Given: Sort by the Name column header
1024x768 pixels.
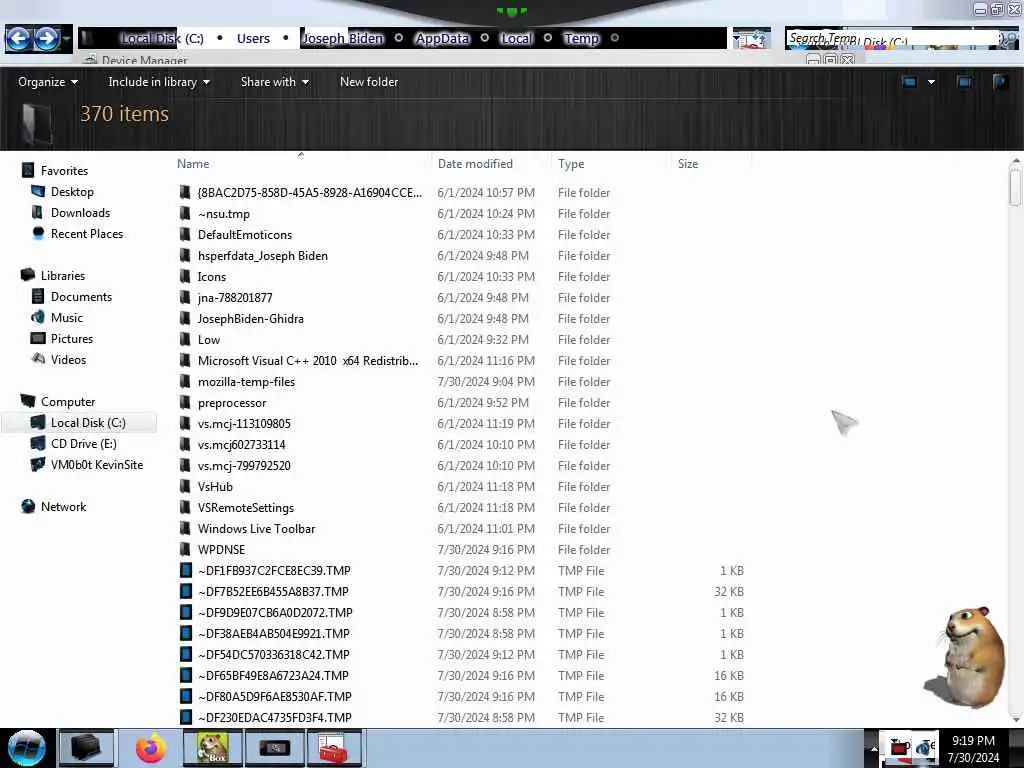Looking at the screenshot, I should (x=193, y=164).
